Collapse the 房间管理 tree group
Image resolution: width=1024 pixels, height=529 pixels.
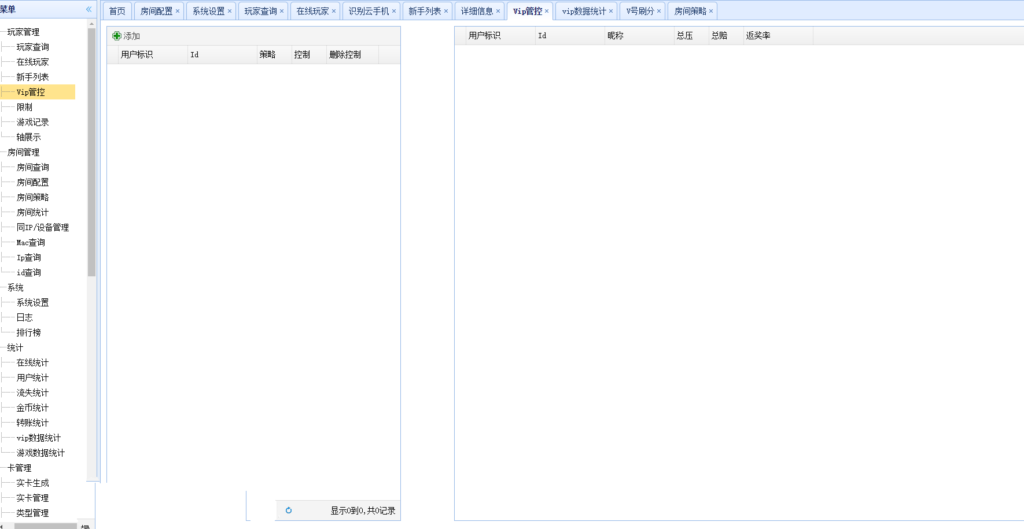23,152
